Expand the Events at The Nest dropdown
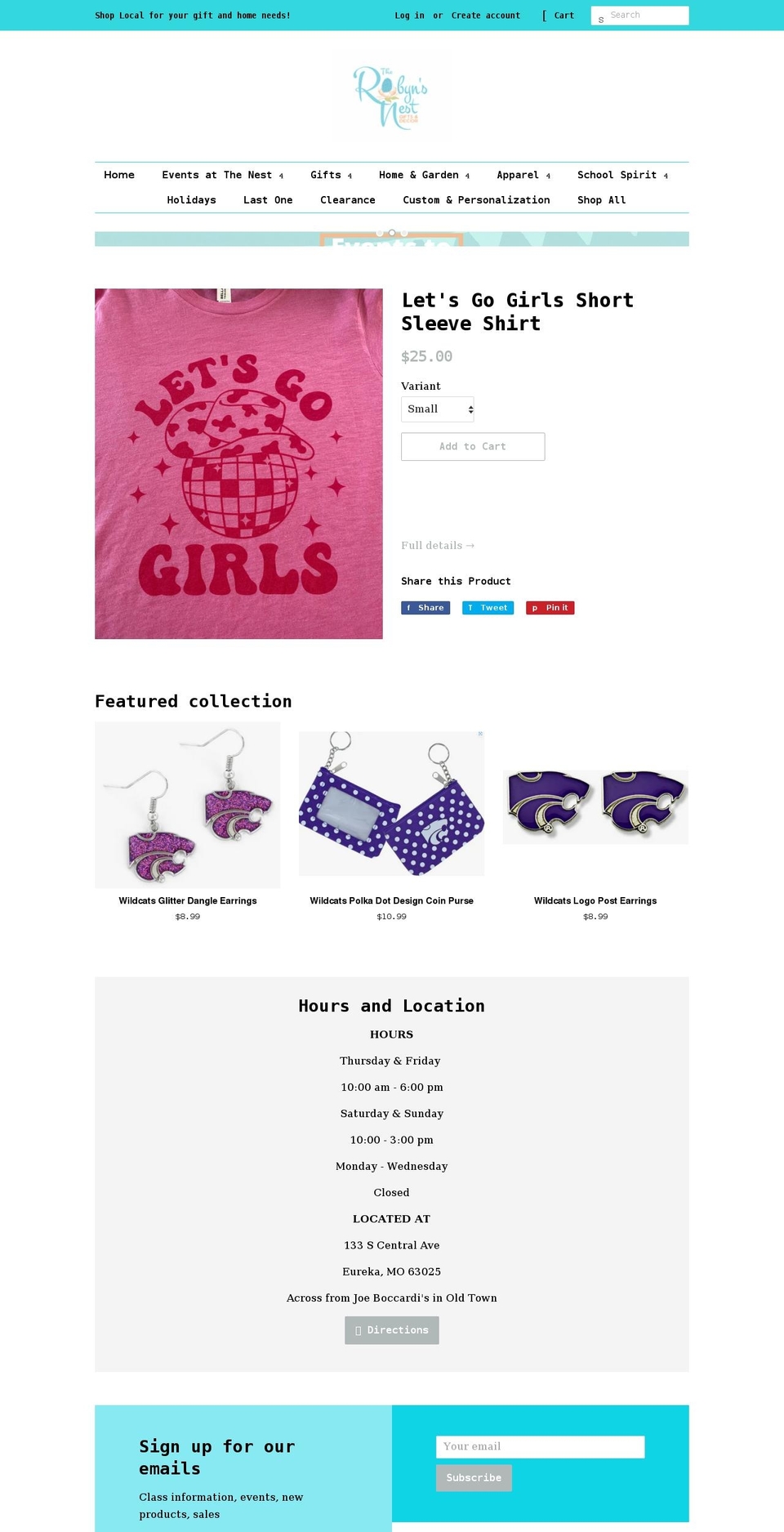This screenshot has width=784, height=1532. click(x=221, y=175)
